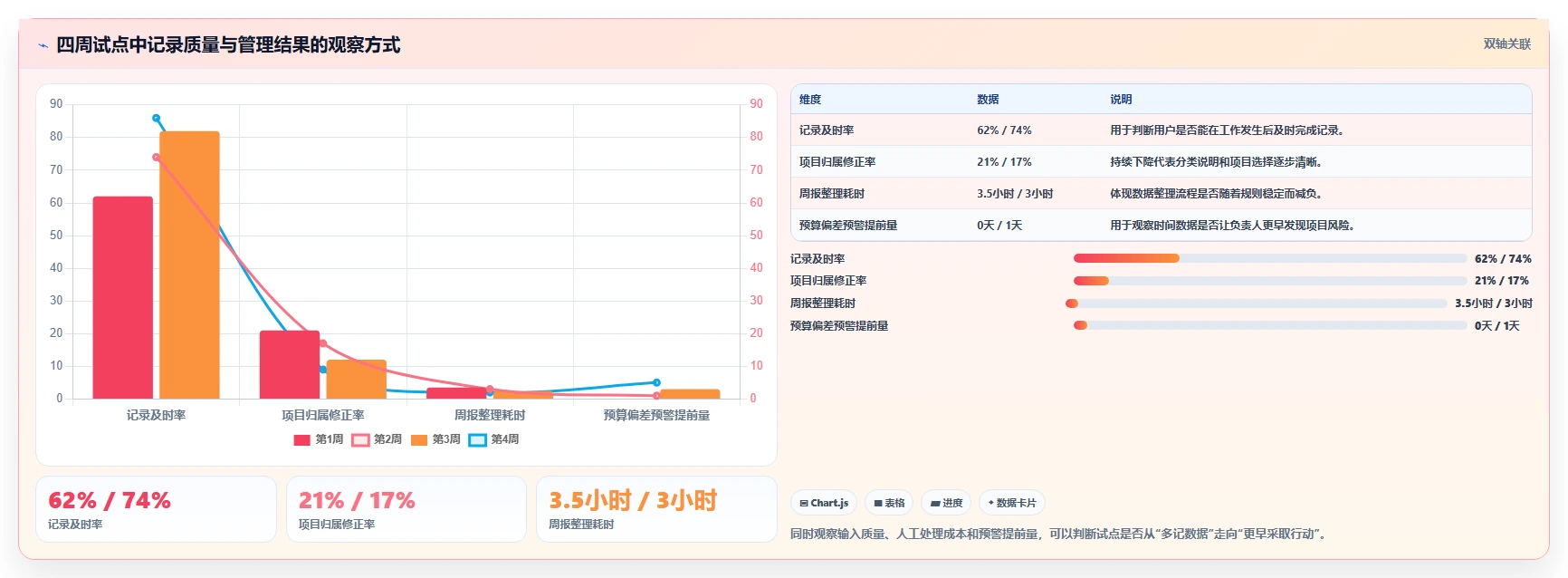Click the small blue icon before the panel title
The width and height of the screenshot is (1568, 578).
[x=43, y=46]
